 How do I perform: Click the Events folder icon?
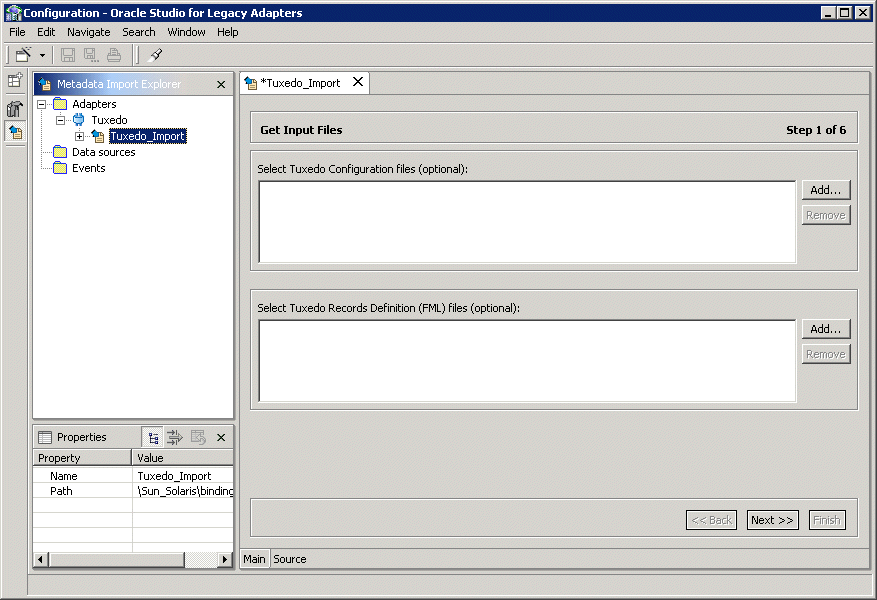pos(60,168)
